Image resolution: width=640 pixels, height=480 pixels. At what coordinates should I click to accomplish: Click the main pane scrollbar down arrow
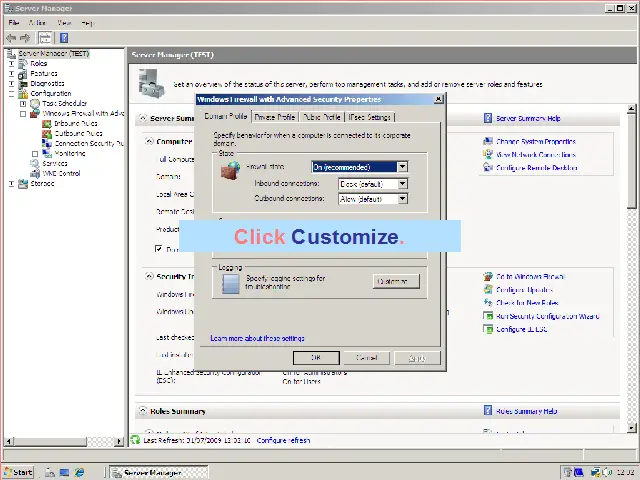click(631, 428)
